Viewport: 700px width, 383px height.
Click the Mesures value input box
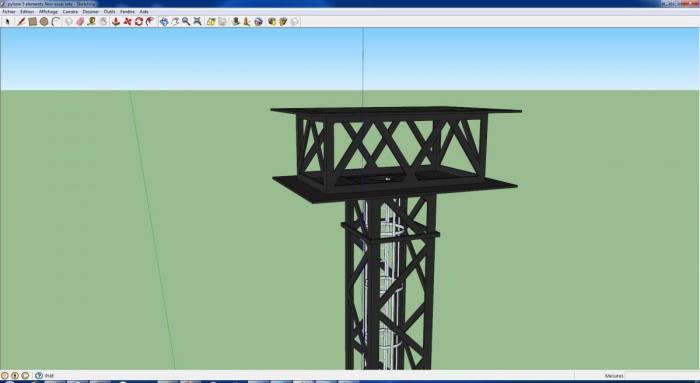point(662,376)
